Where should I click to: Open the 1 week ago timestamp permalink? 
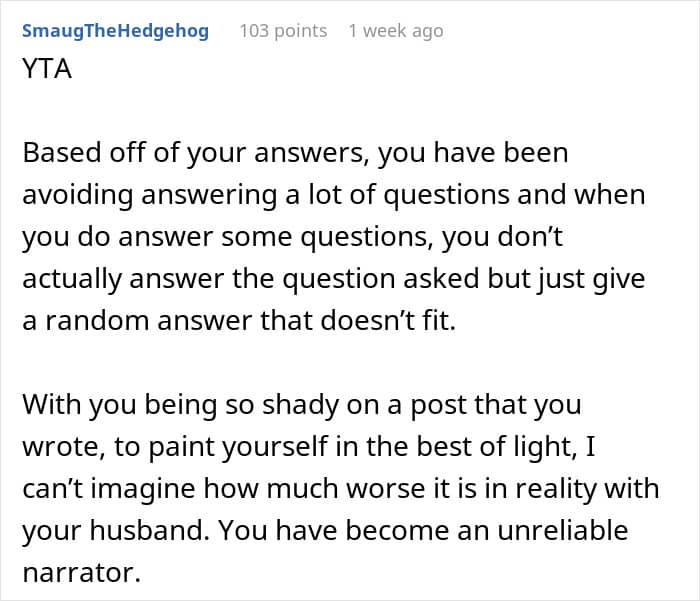396,31
